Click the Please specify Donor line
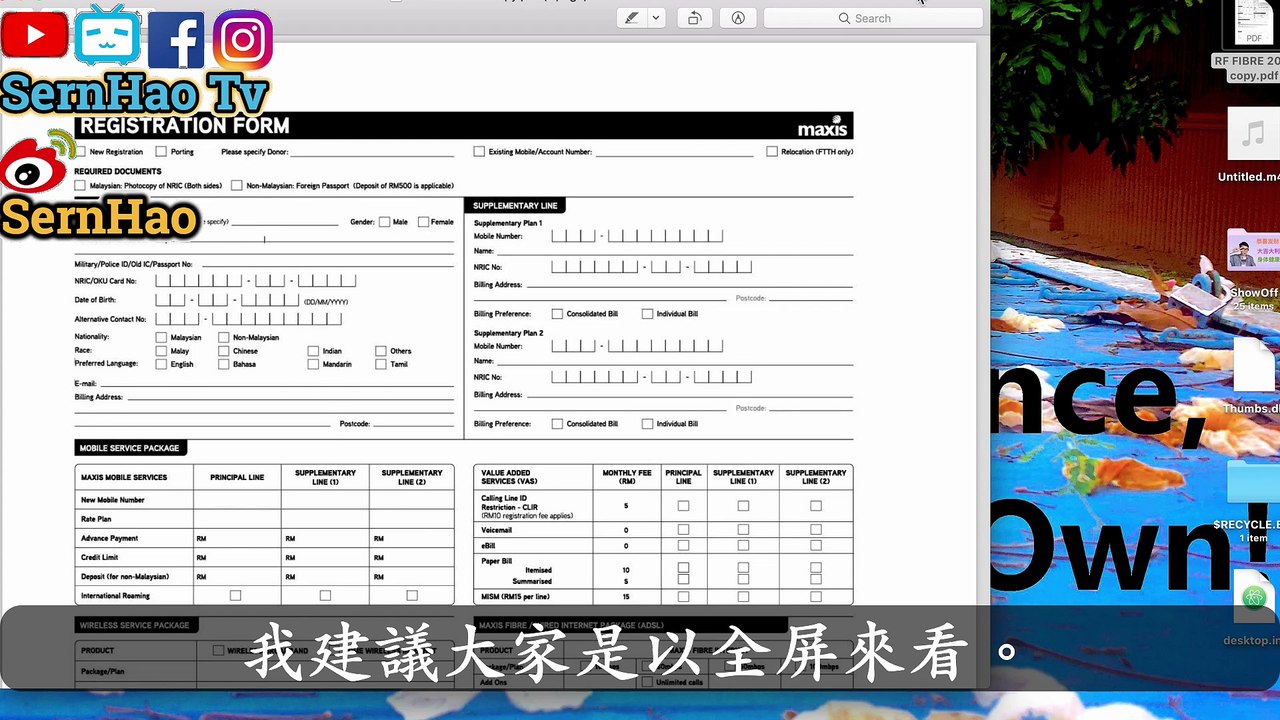Image resolution: width=1280 pixels, height=720 pixels. pyautogui.click(x=371, y=153)
